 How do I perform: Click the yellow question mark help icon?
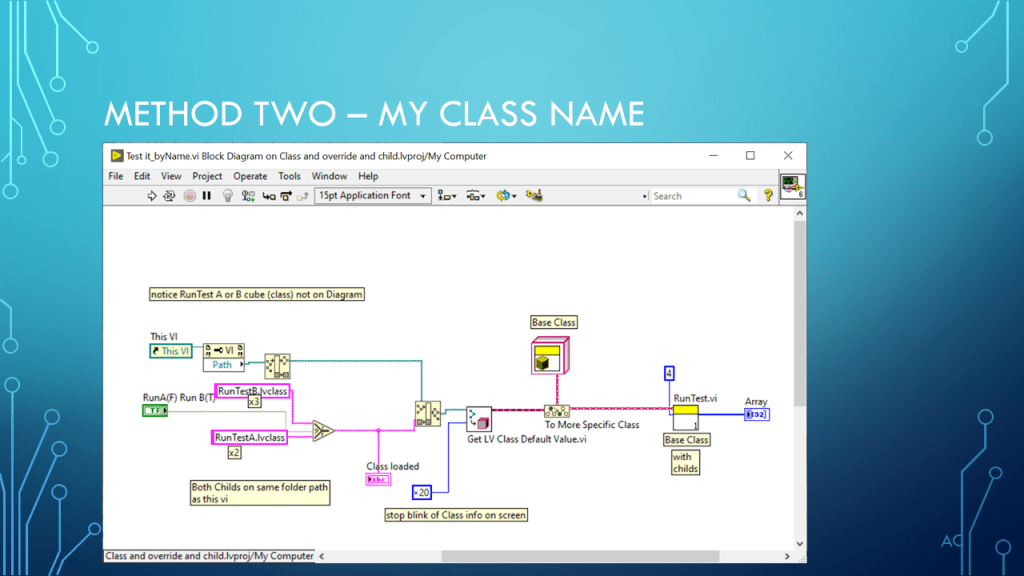pyautogui.click(x=768, y=196)
